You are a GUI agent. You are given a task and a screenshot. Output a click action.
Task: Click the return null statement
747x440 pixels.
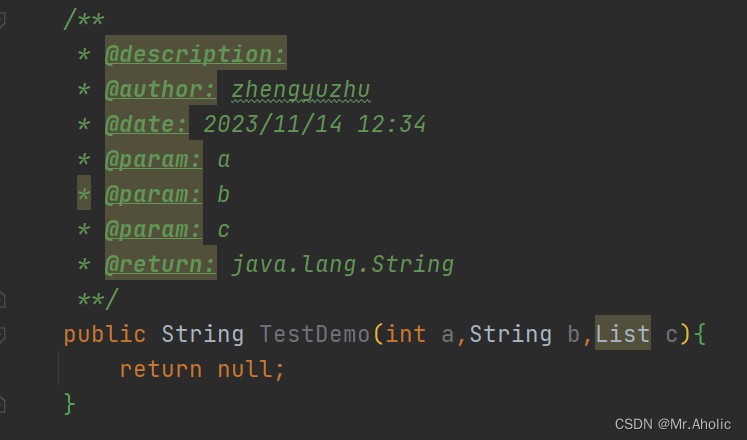pos(202,369)
